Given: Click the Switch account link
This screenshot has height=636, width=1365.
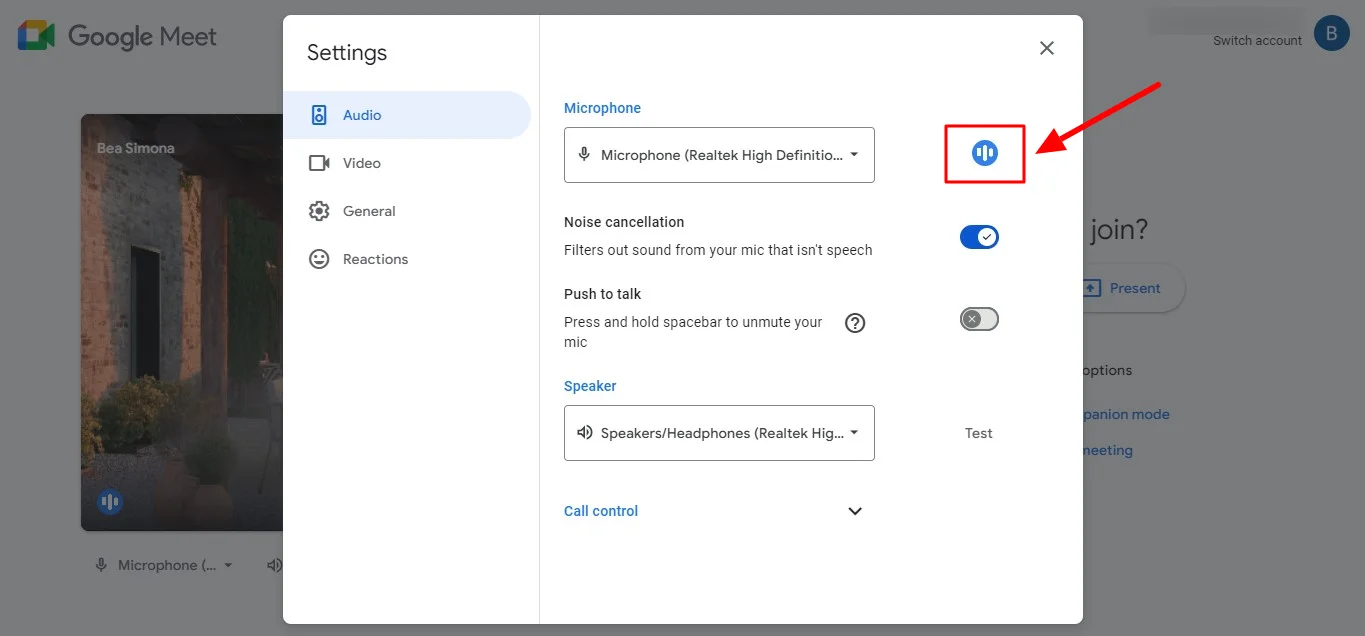Looking at the screenshot, I should click(1257, 41).
